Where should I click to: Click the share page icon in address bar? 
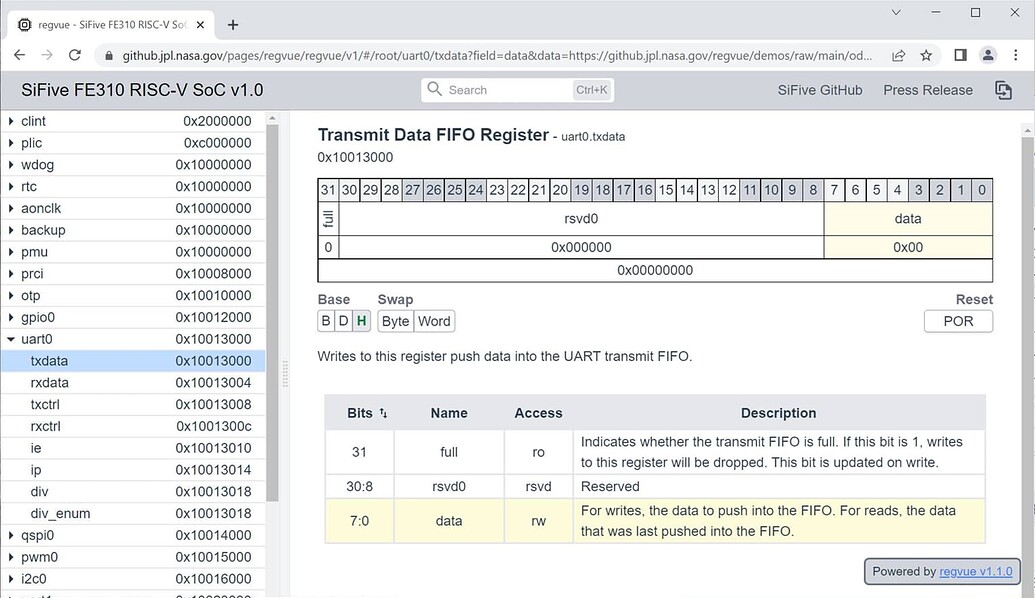point(899,55)
